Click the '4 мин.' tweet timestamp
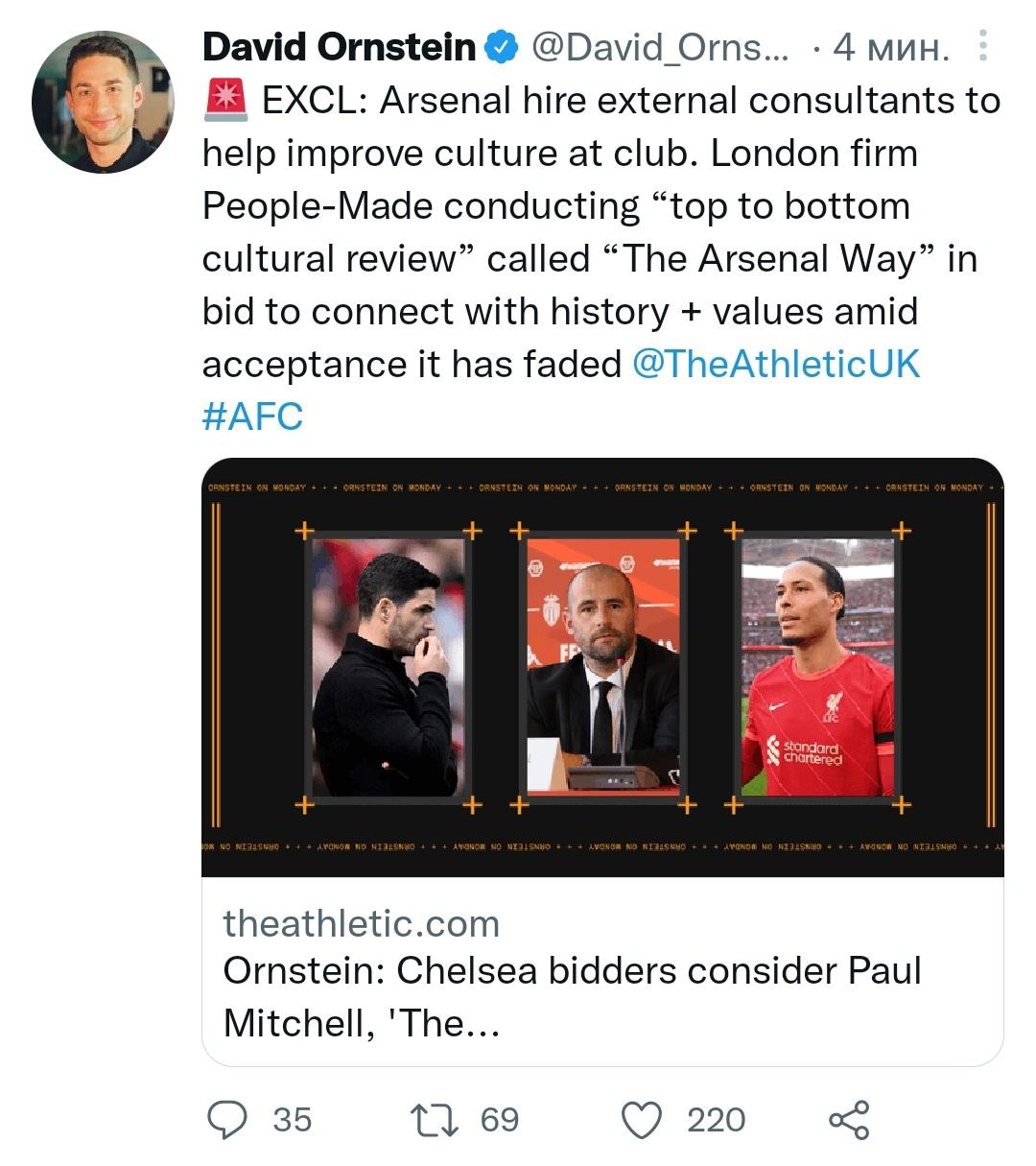 [x=891, y=46]
